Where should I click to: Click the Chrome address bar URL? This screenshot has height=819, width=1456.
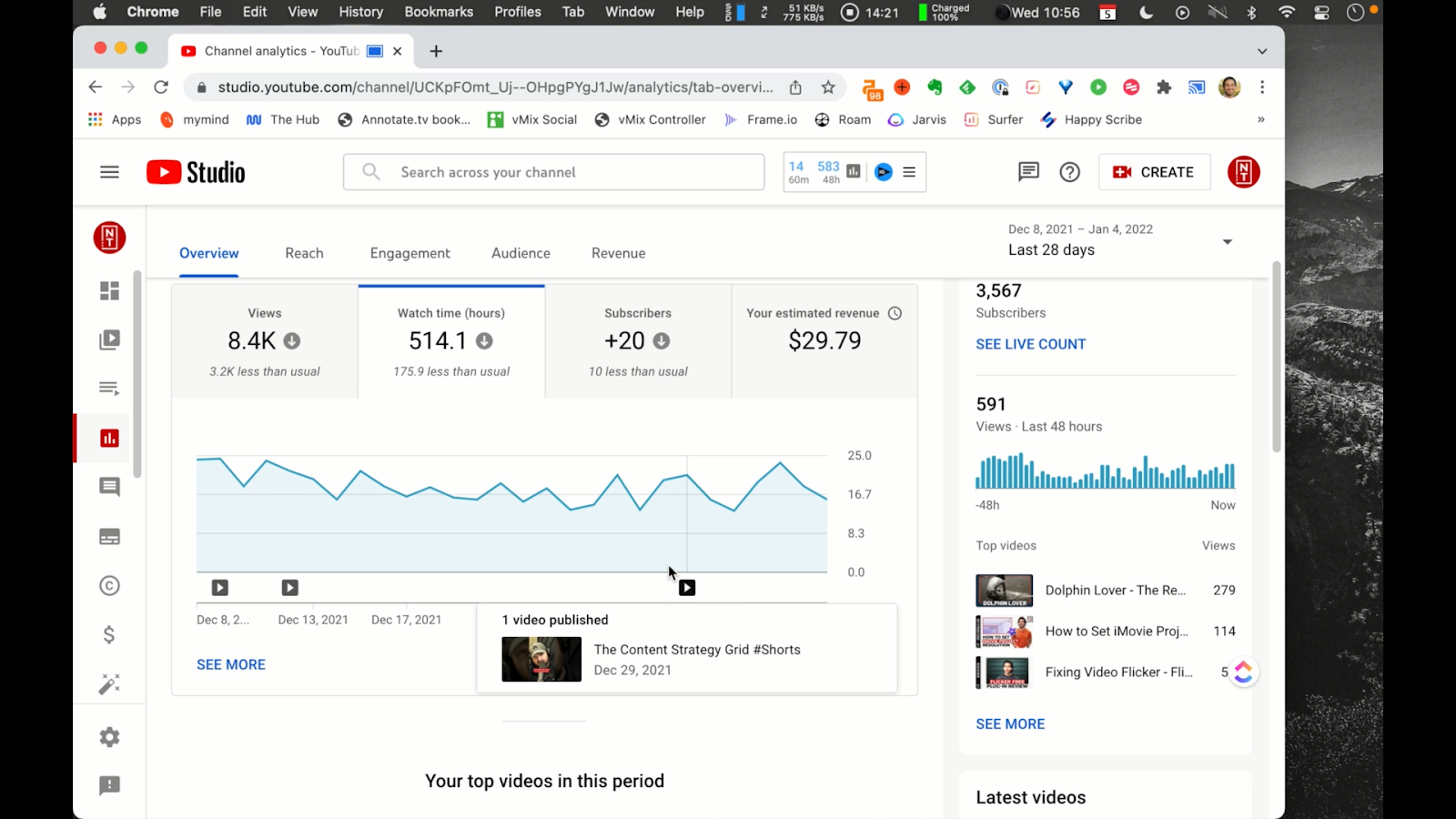[496, 87]
